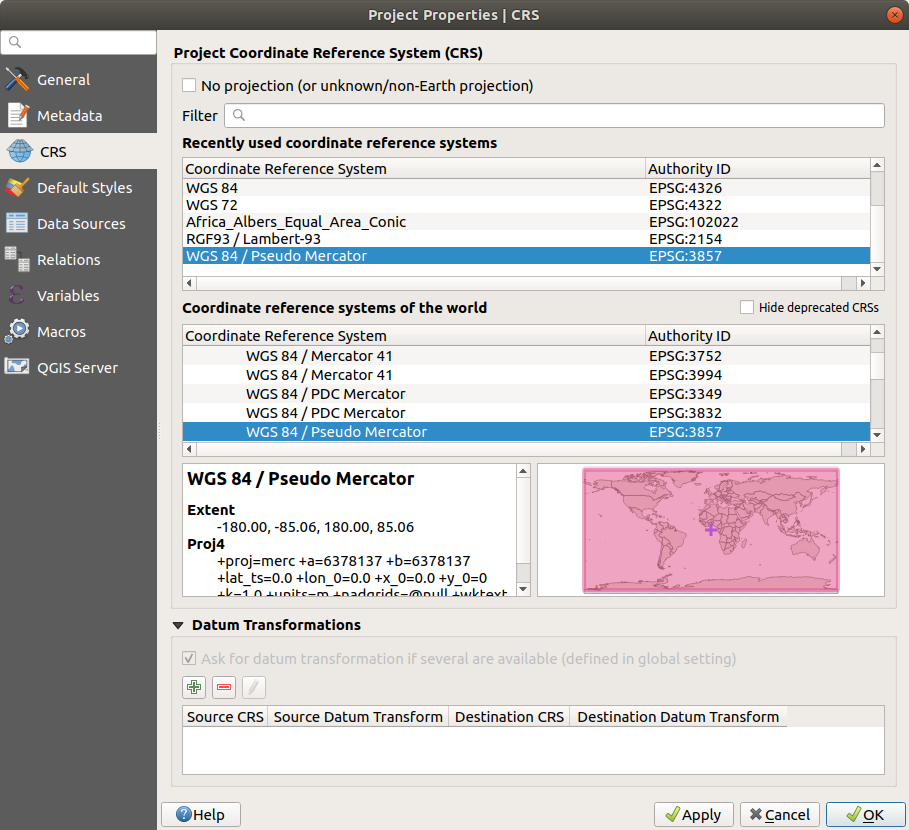Collapse the Datum Transformations section

[178, 625]
